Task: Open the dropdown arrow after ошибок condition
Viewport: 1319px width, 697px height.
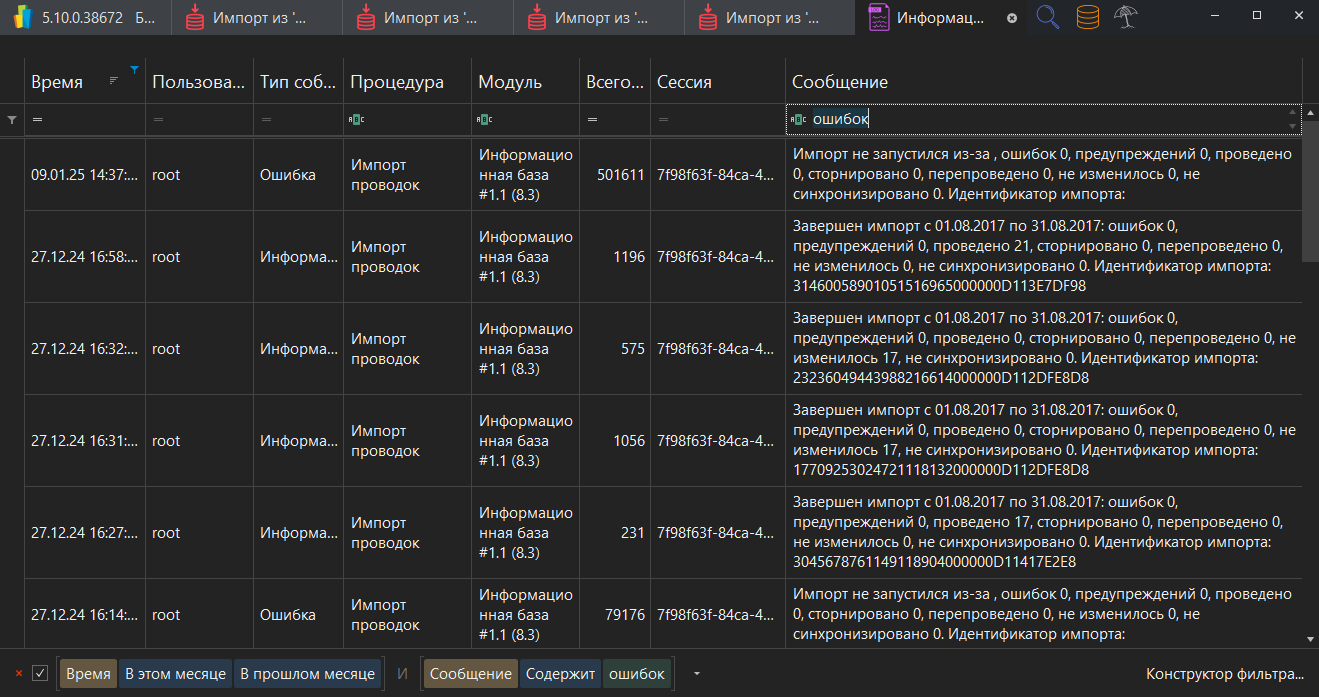Action: pos(696,673)
